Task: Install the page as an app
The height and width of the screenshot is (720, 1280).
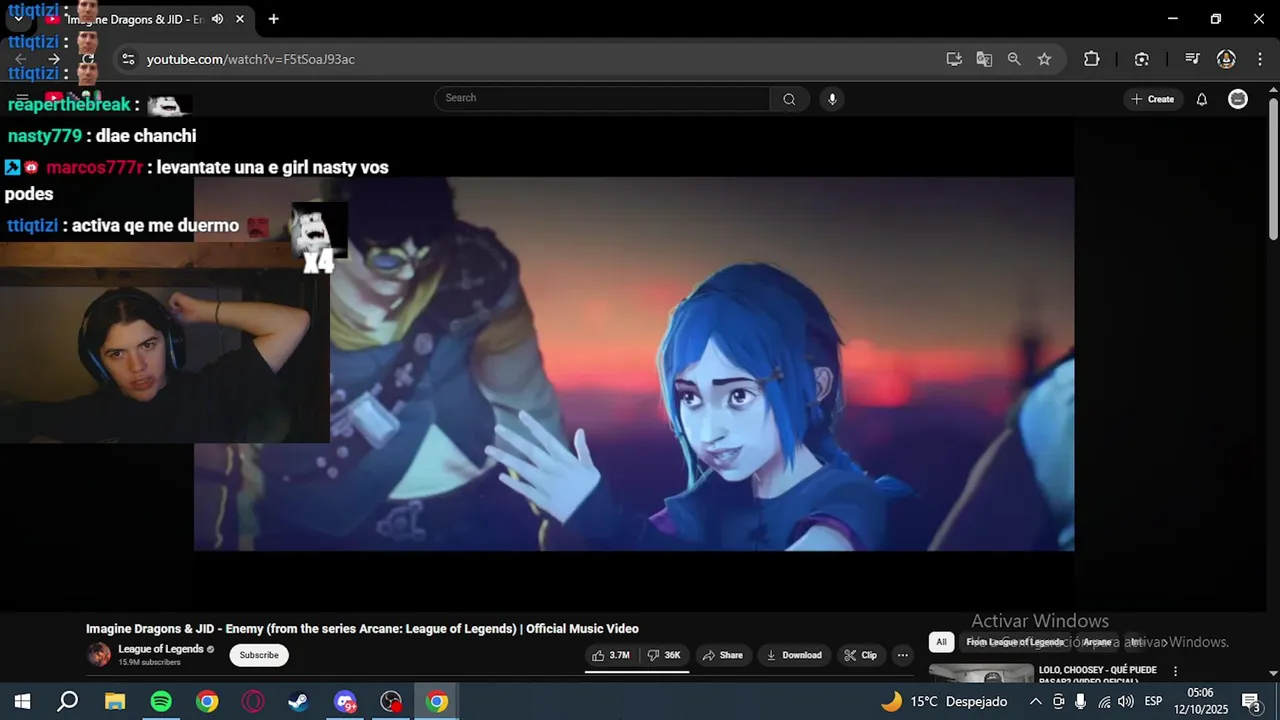Action: point(954,59)
